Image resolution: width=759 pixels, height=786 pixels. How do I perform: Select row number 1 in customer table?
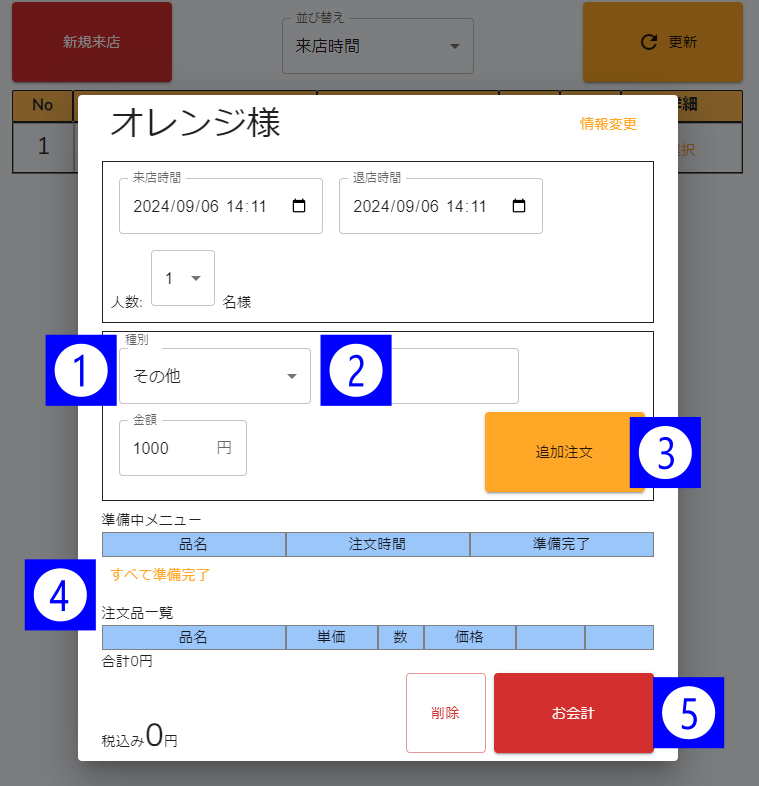pyautogui.click(x=43, y=147)
